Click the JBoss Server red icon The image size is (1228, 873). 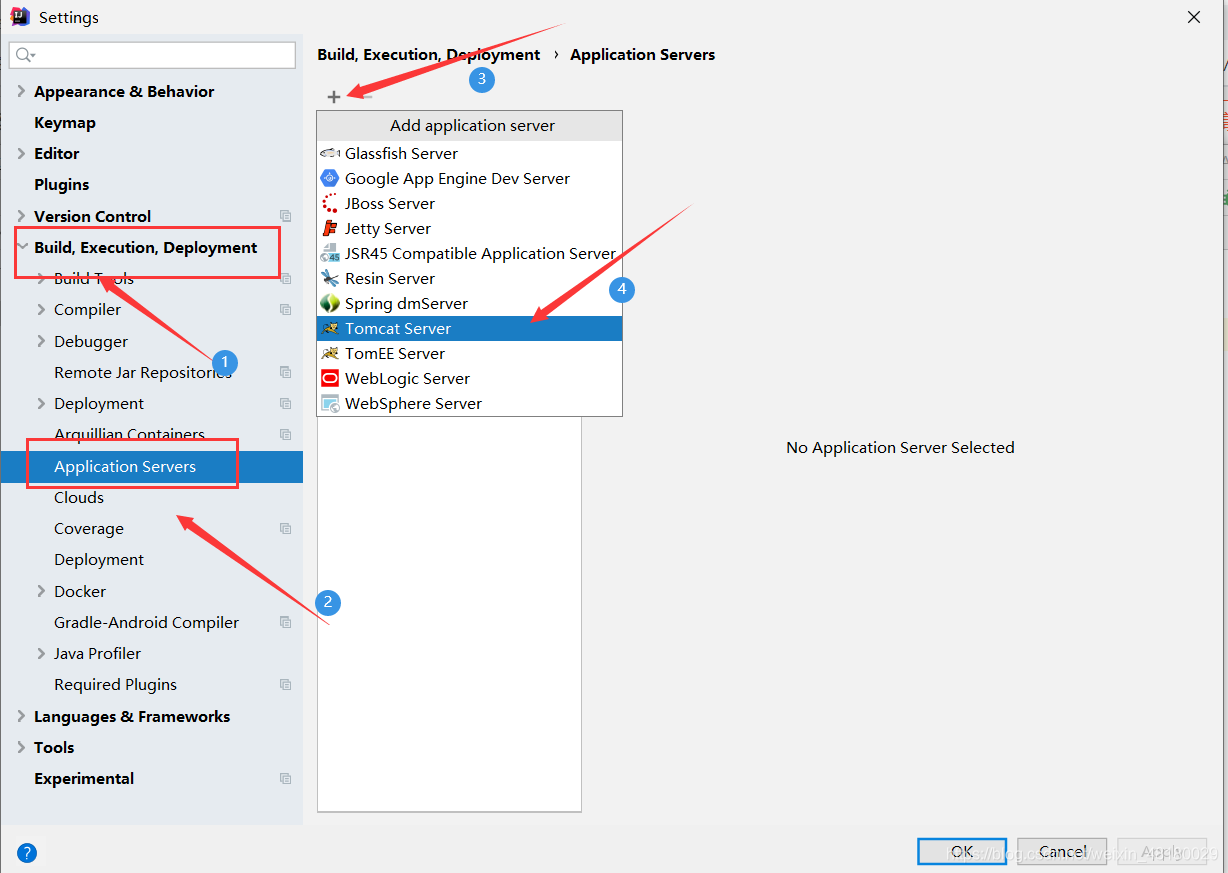click(x=330, y=203)
